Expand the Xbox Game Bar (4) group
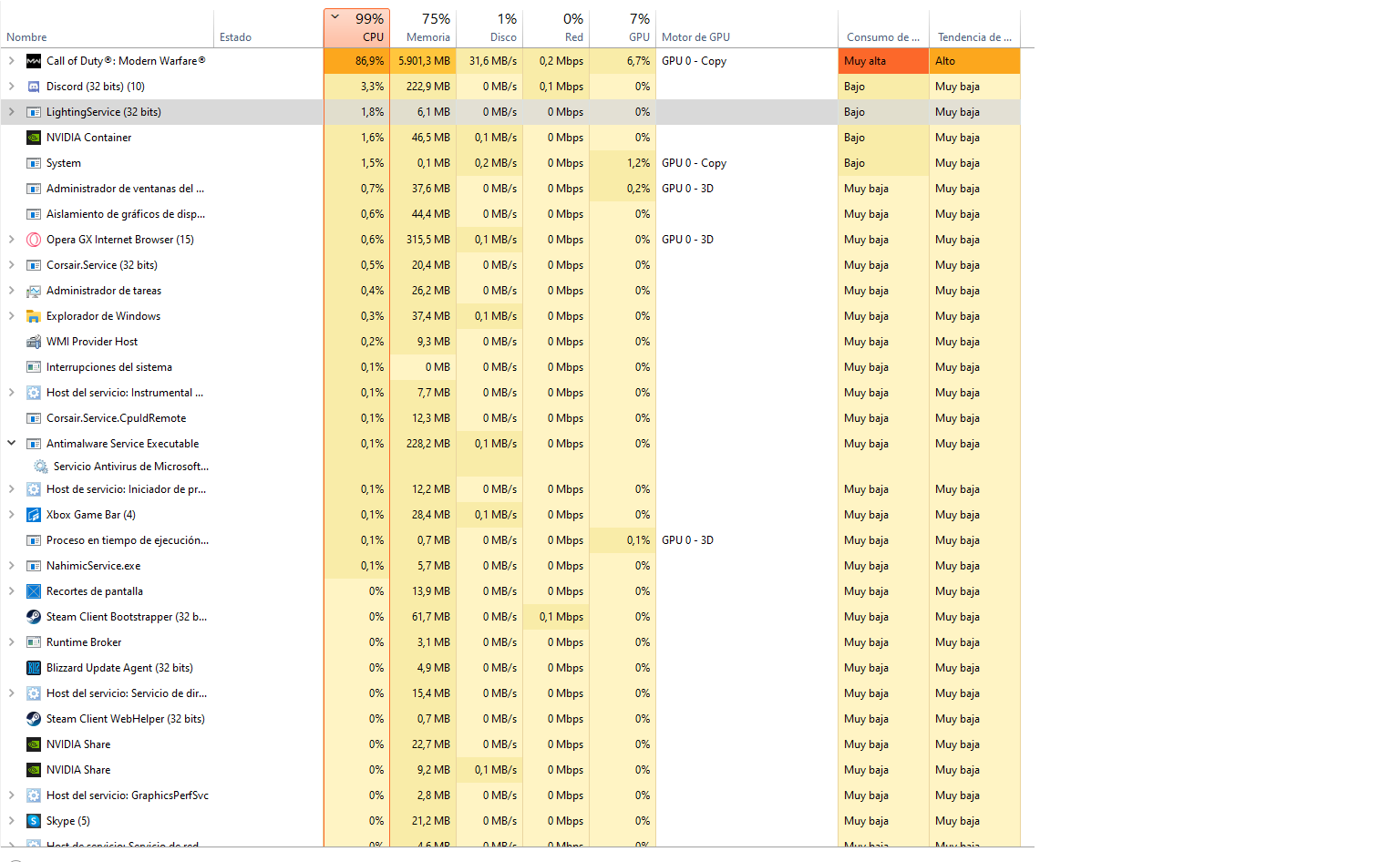 point(12,515)
